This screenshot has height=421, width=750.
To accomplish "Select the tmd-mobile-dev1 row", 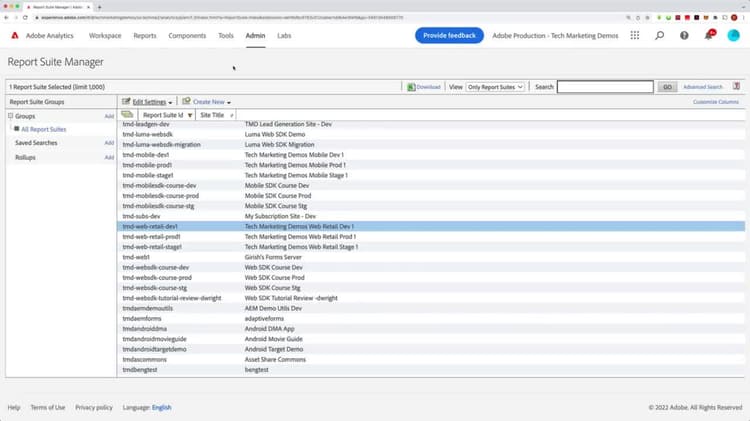I will (431, 155).
